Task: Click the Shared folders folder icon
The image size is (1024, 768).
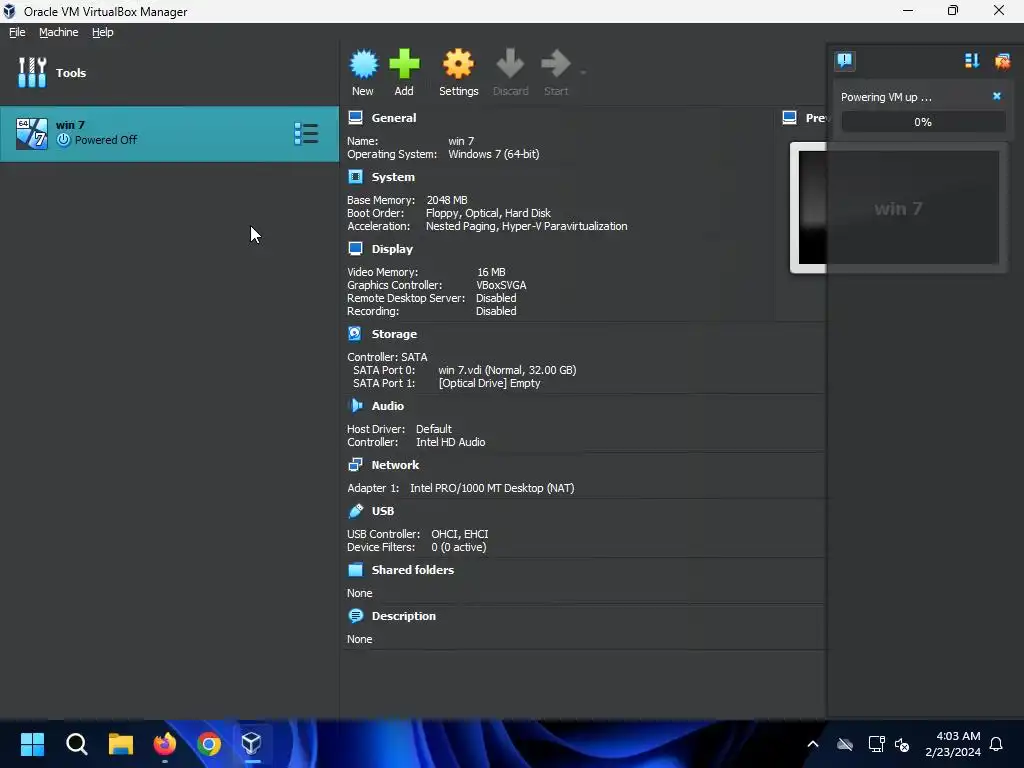Action: pos(355,569)
